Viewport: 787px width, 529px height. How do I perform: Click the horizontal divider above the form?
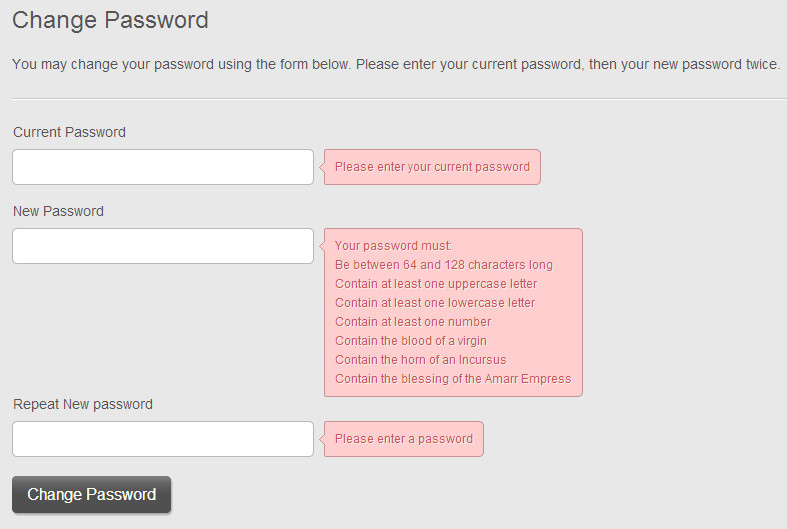click(399, 99)
